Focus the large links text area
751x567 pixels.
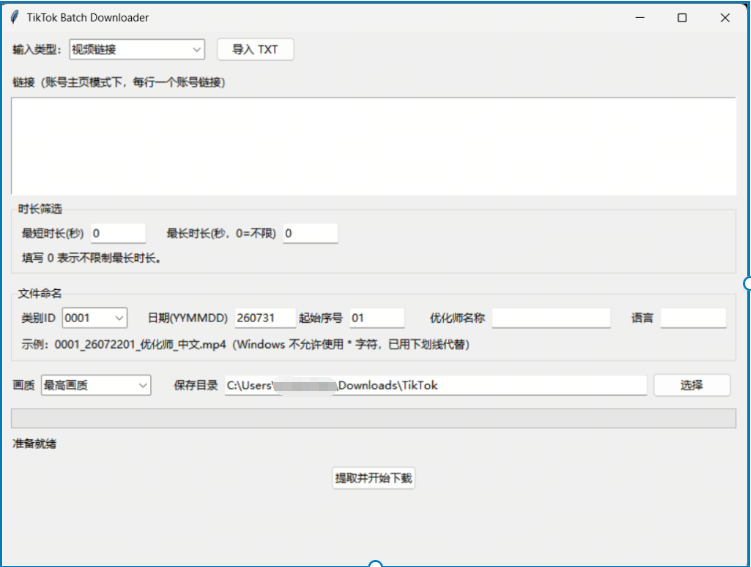pyautogui.click(x=374, y=146)
